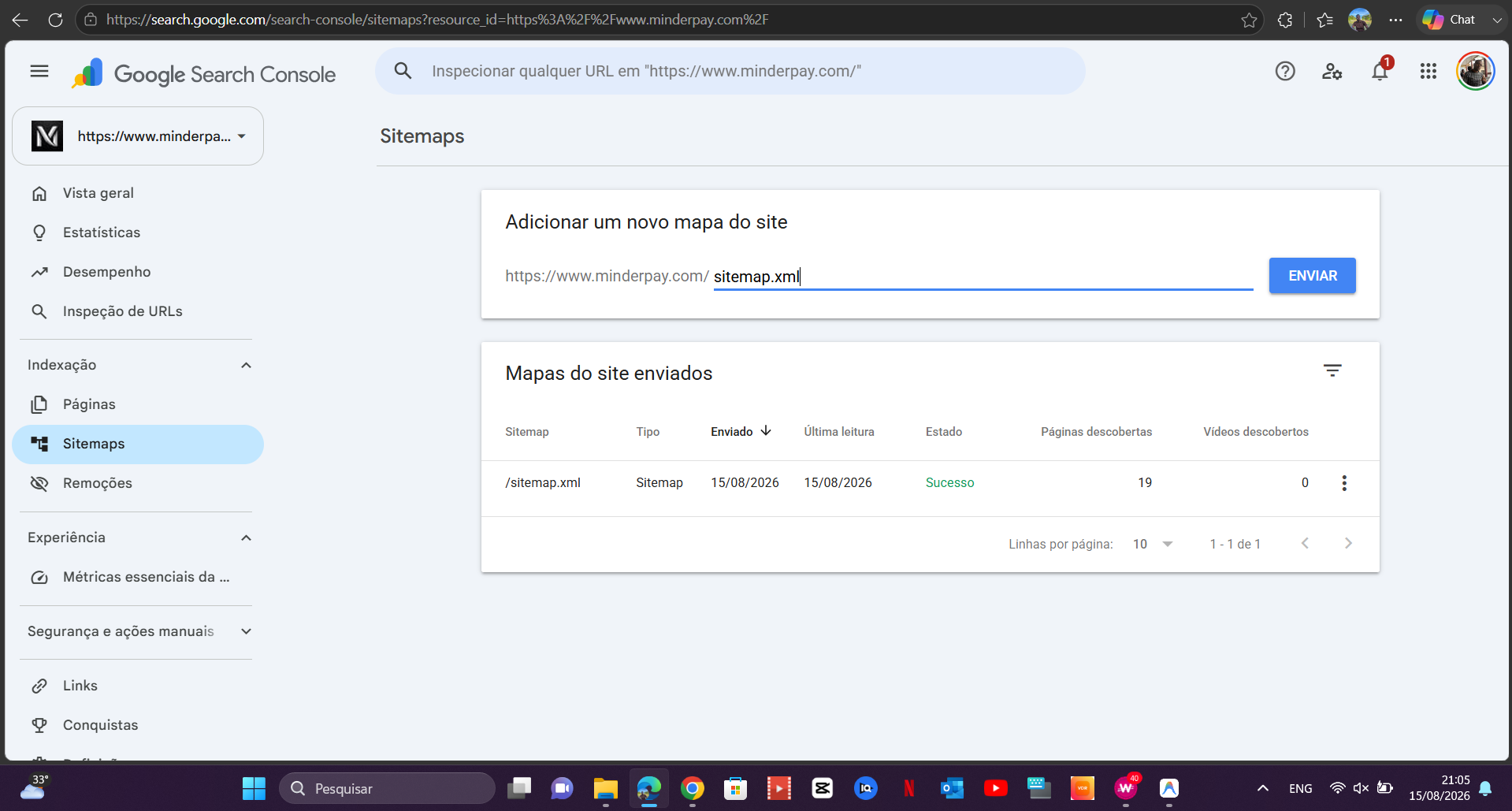
Task: Open Métricas essenciais da … in the sidebar
Action: pos(138,577)
